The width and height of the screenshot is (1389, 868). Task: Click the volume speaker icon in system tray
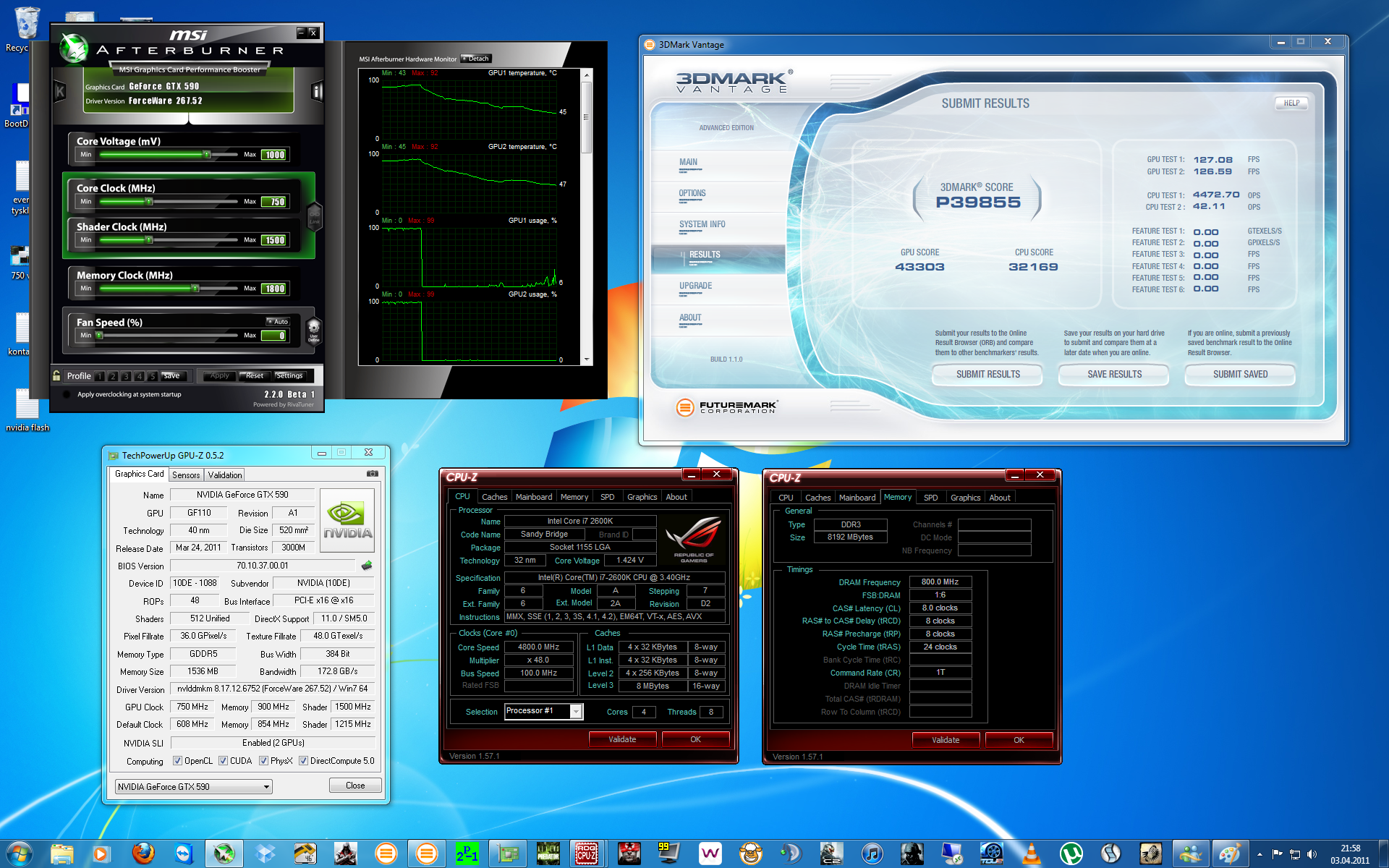point(1312,854)
